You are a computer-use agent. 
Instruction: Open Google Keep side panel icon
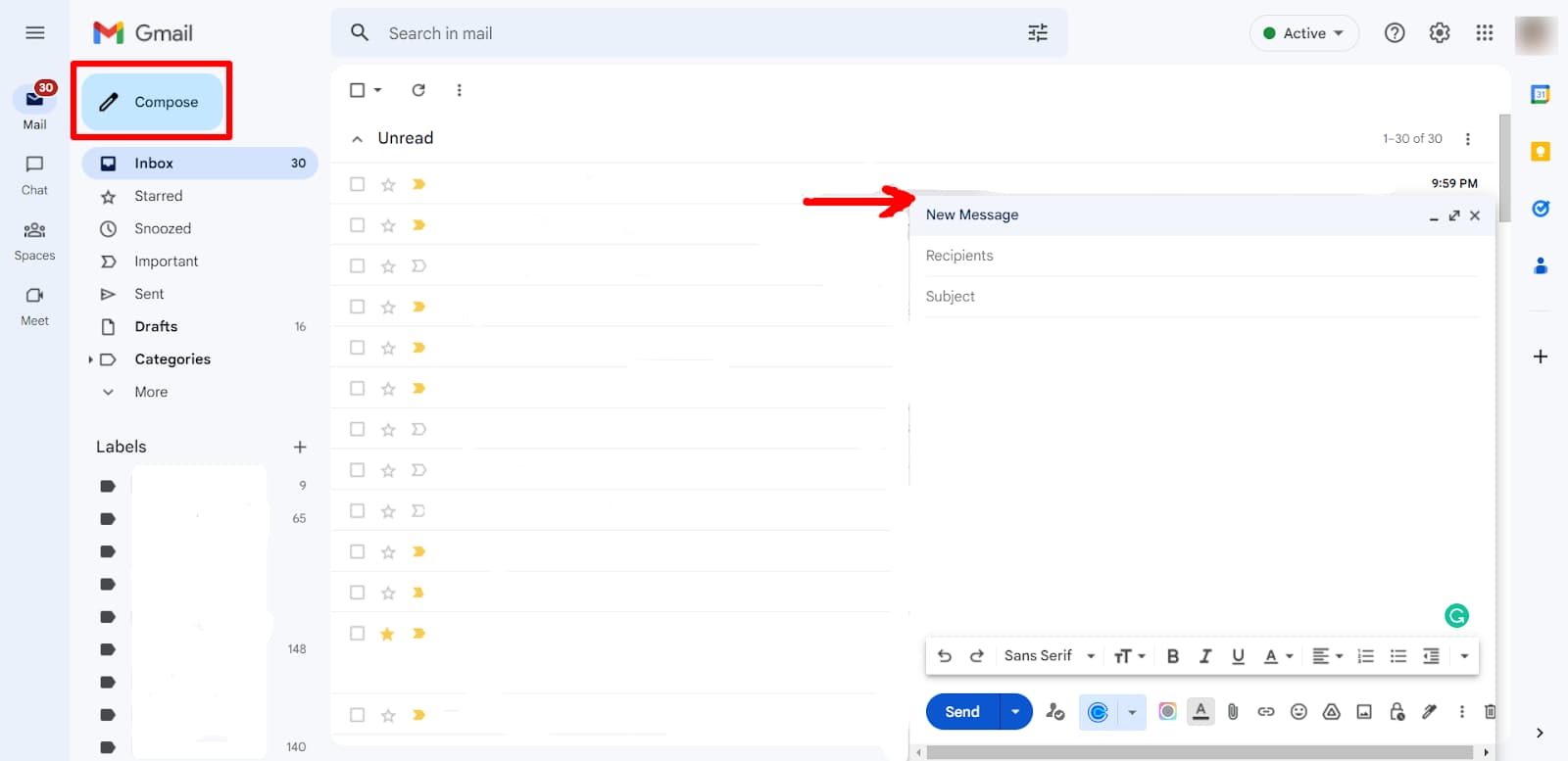1541,151
